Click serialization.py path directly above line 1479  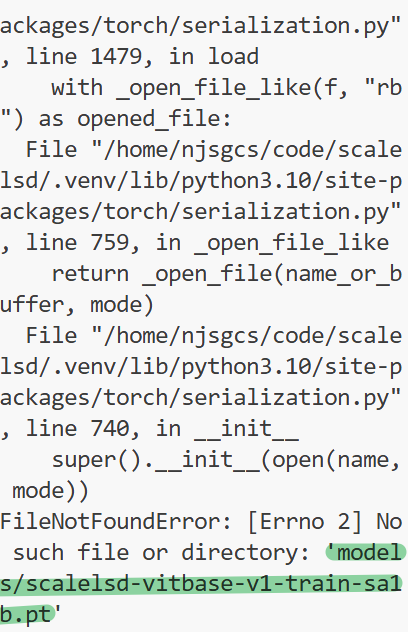pyautogui.click(x=201, y=25)
